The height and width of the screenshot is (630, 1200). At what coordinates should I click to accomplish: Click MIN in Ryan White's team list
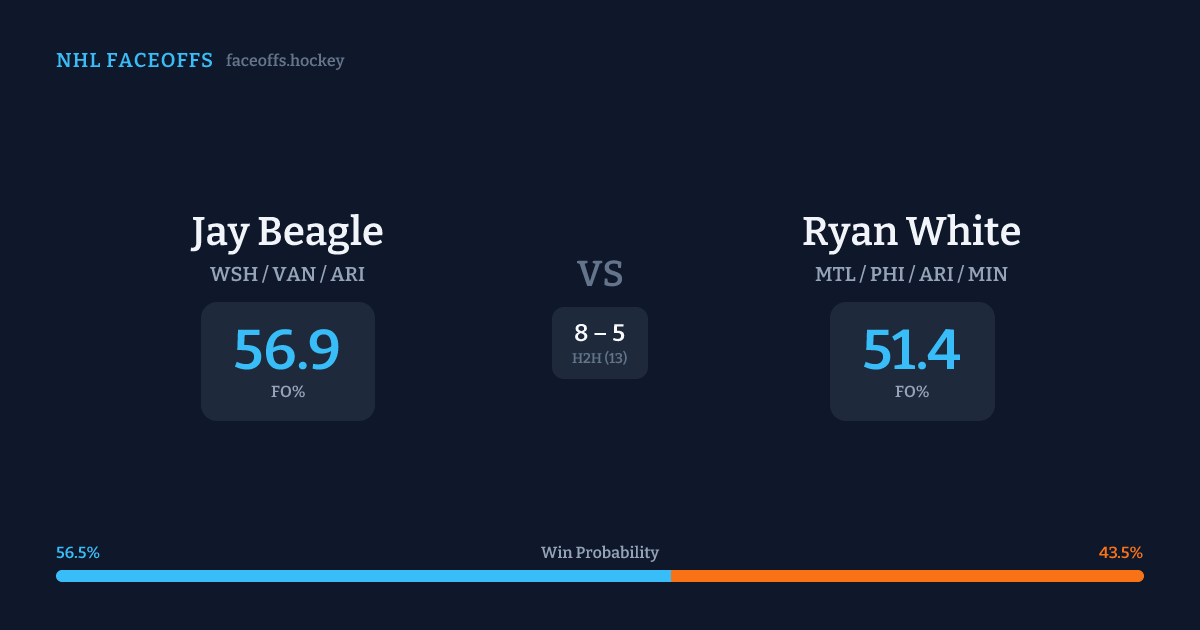(988, 274)
